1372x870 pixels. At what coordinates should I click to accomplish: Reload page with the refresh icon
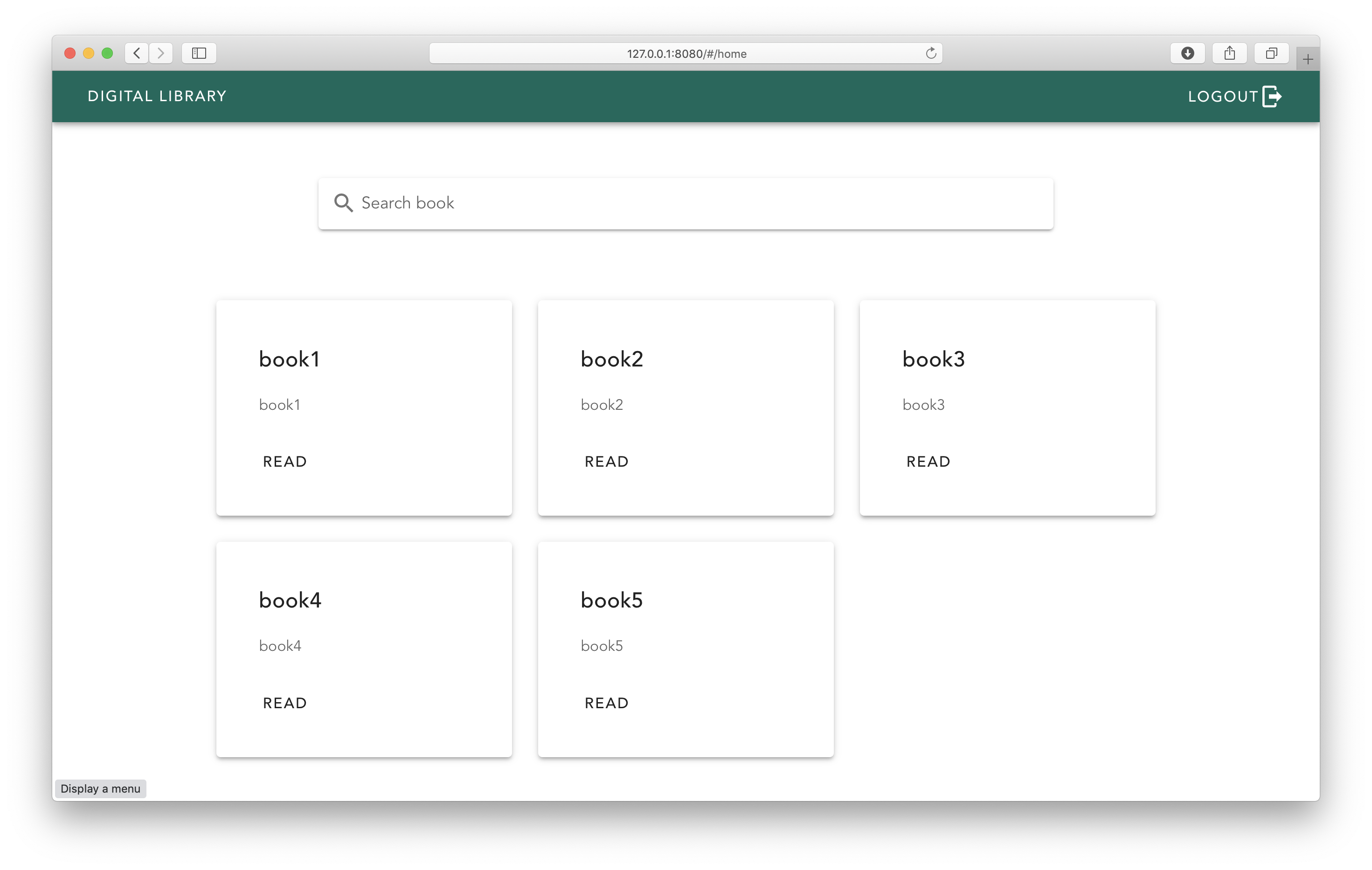coord(930,54)
